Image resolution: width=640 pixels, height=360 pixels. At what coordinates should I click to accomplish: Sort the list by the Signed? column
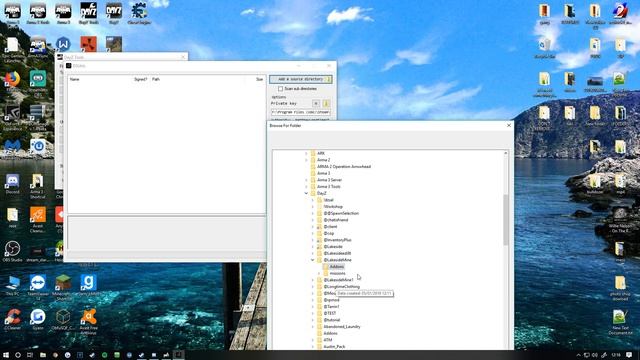click(x=141, y=79)
